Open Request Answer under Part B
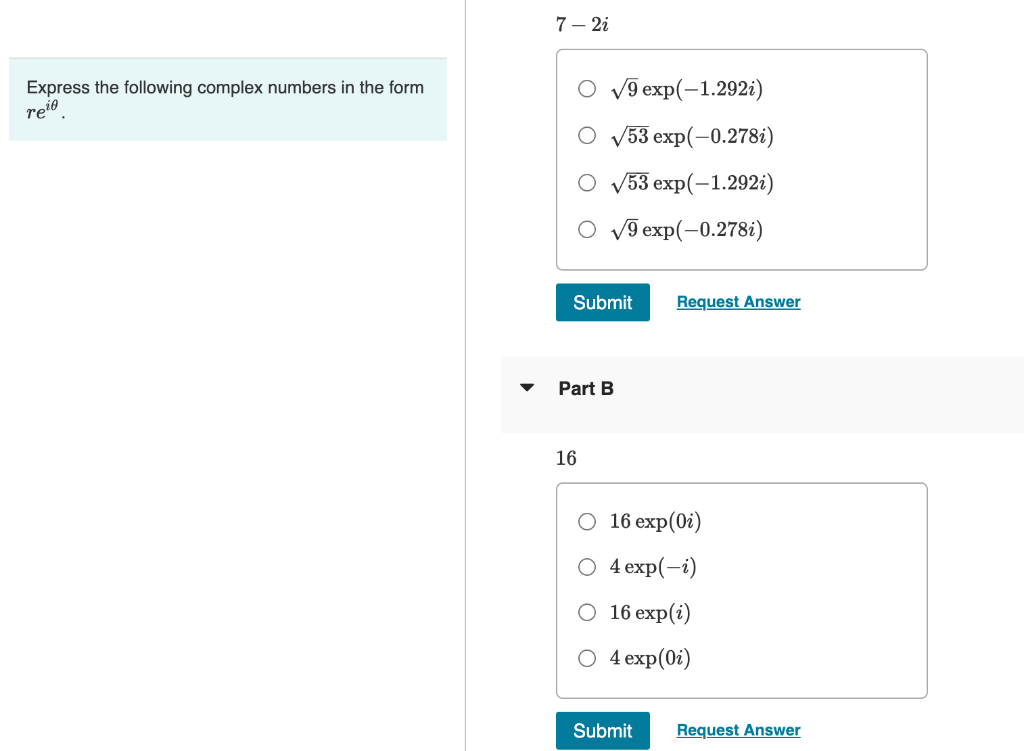Screen dimensions: 1024x751 tap(738, 730)
